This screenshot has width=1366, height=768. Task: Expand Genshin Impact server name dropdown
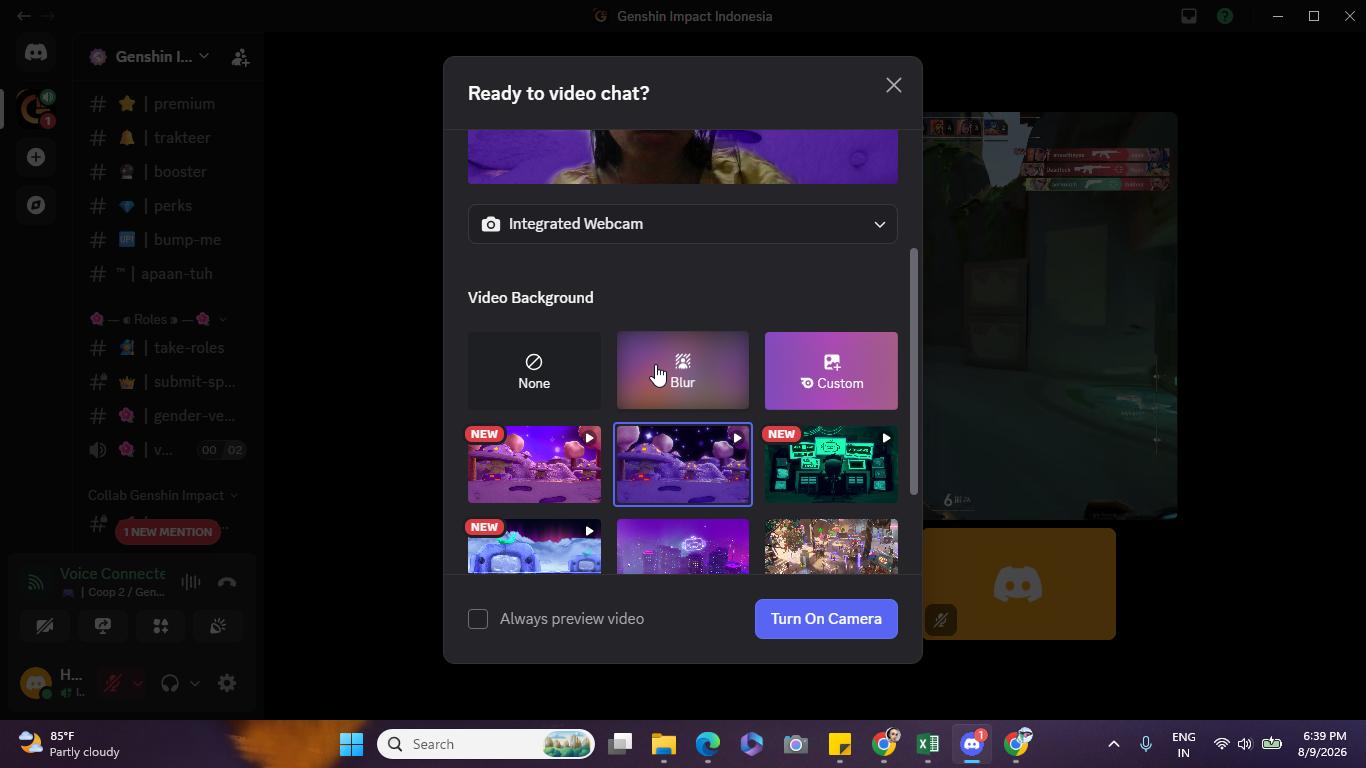pyautogui.click(x=150, y=57)
